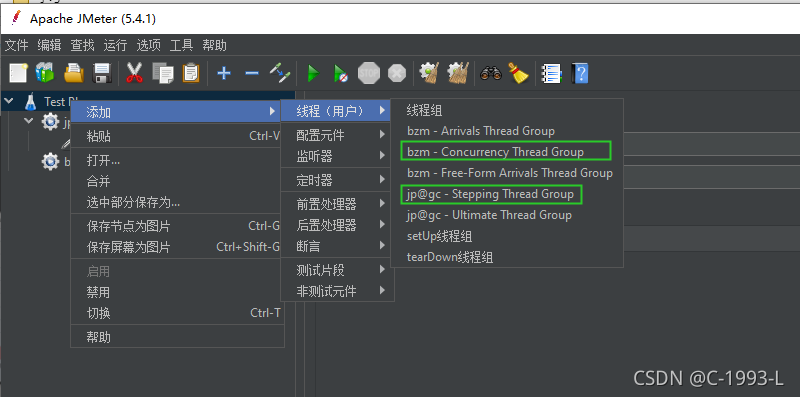This screenshot has height=397, width=800.
Task: Expand the 线程（用户） submenu
Action: click(x=336, y=110)
